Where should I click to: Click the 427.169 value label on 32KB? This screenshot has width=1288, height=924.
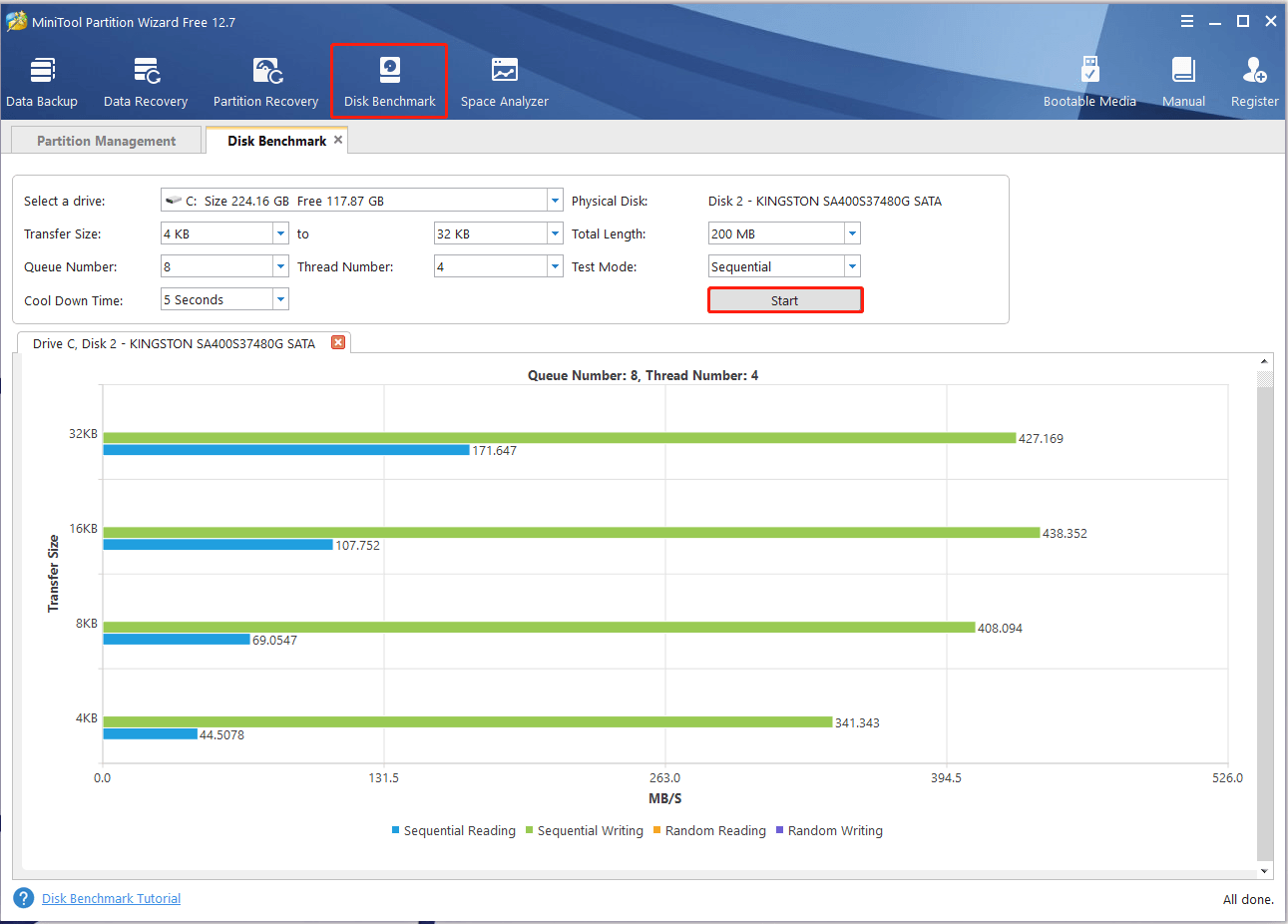click(1041, 438)
